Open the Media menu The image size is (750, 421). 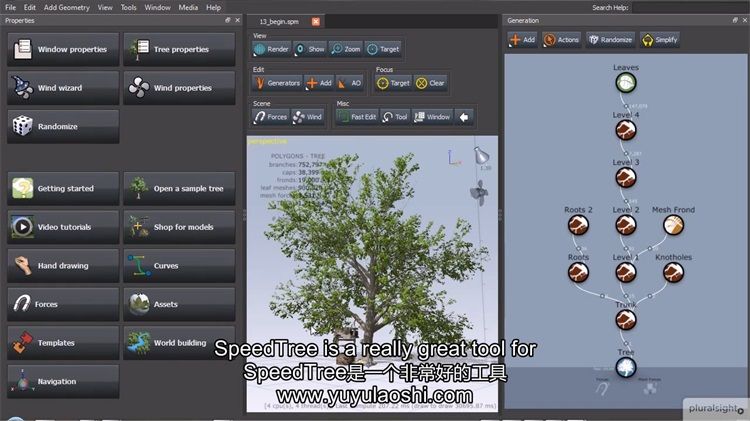[188, 8]
